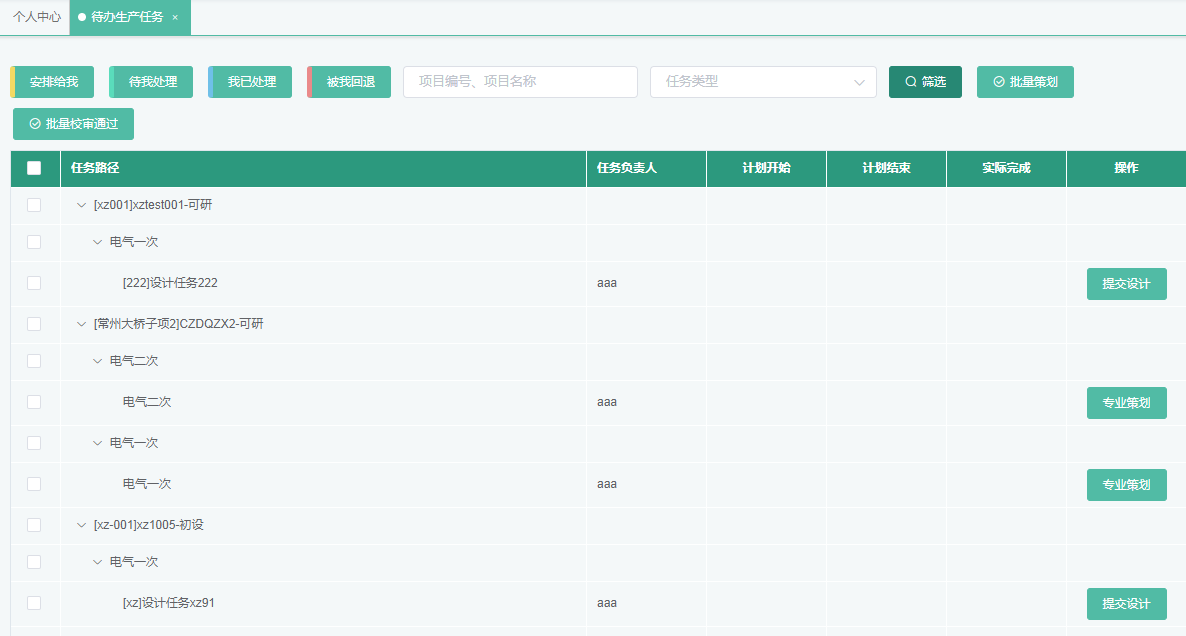Collapse the [常州大桥子项2]CZDQZX2-可研 node
This screenshot has height=636, width=1186.
point(82,324)
